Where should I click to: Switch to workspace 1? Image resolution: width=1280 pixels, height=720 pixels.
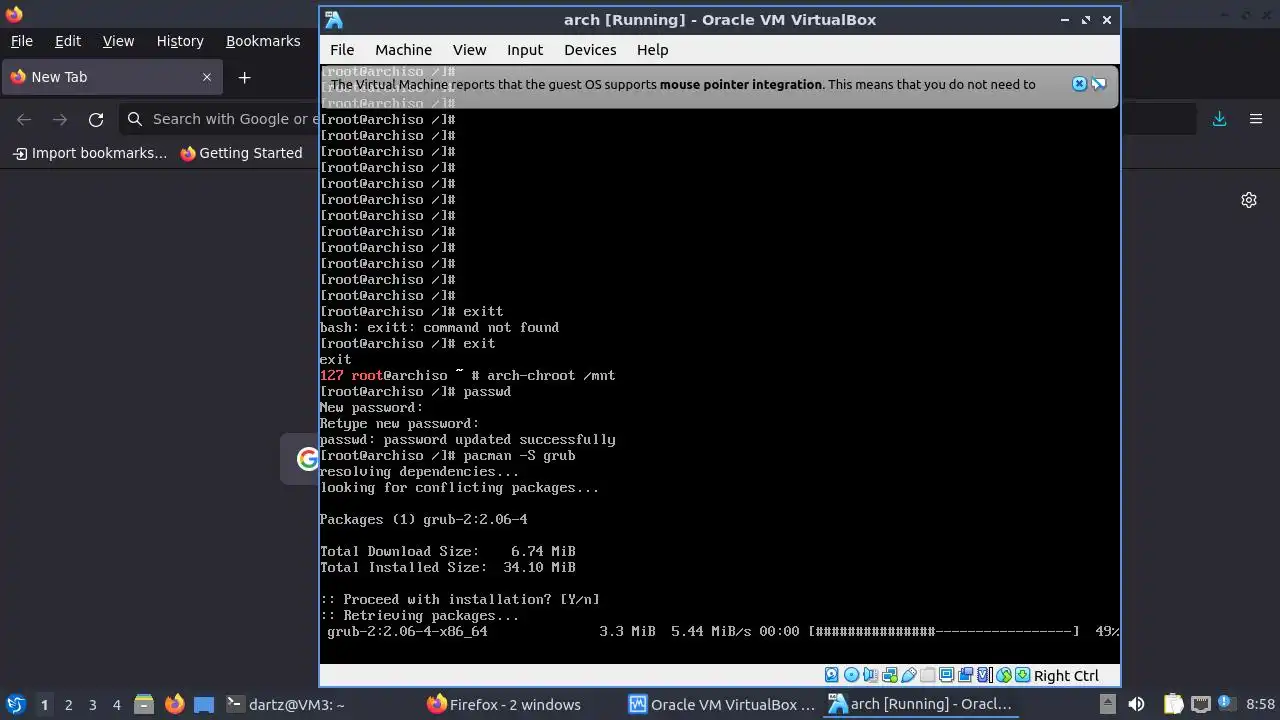pyautogui.click(x=44, y=704)
